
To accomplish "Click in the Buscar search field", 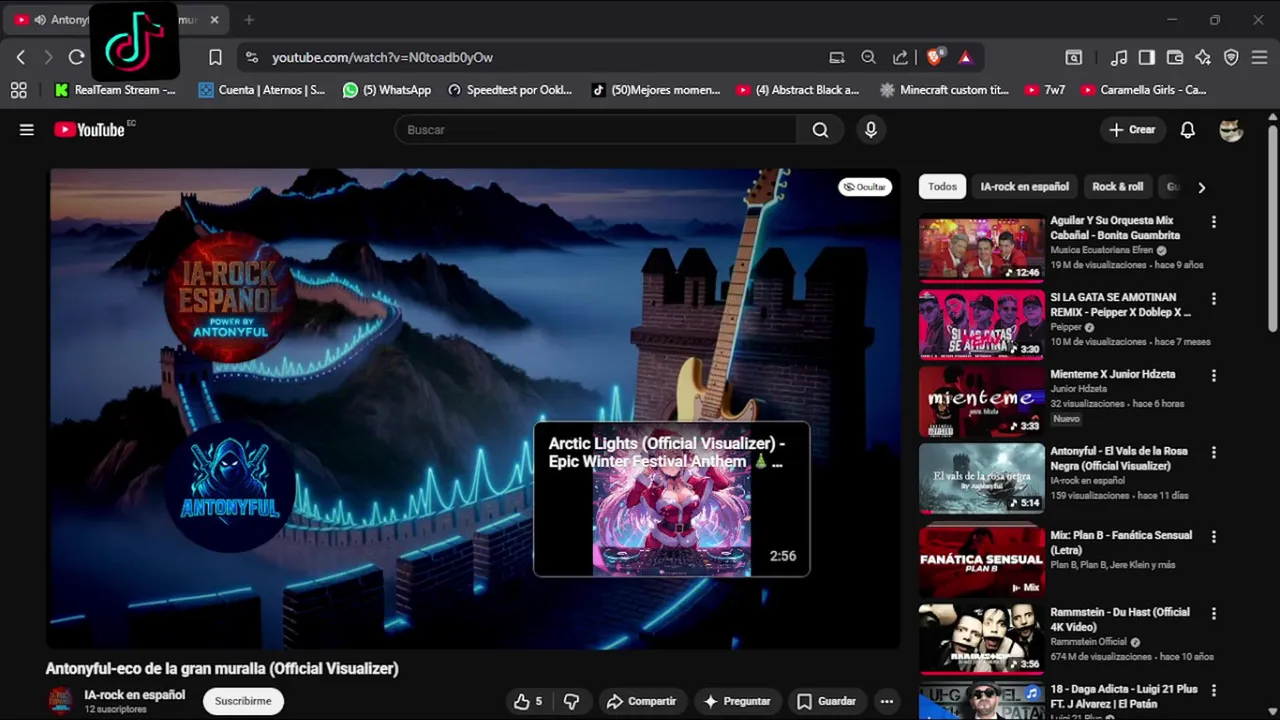I will [x=596, y=130].
